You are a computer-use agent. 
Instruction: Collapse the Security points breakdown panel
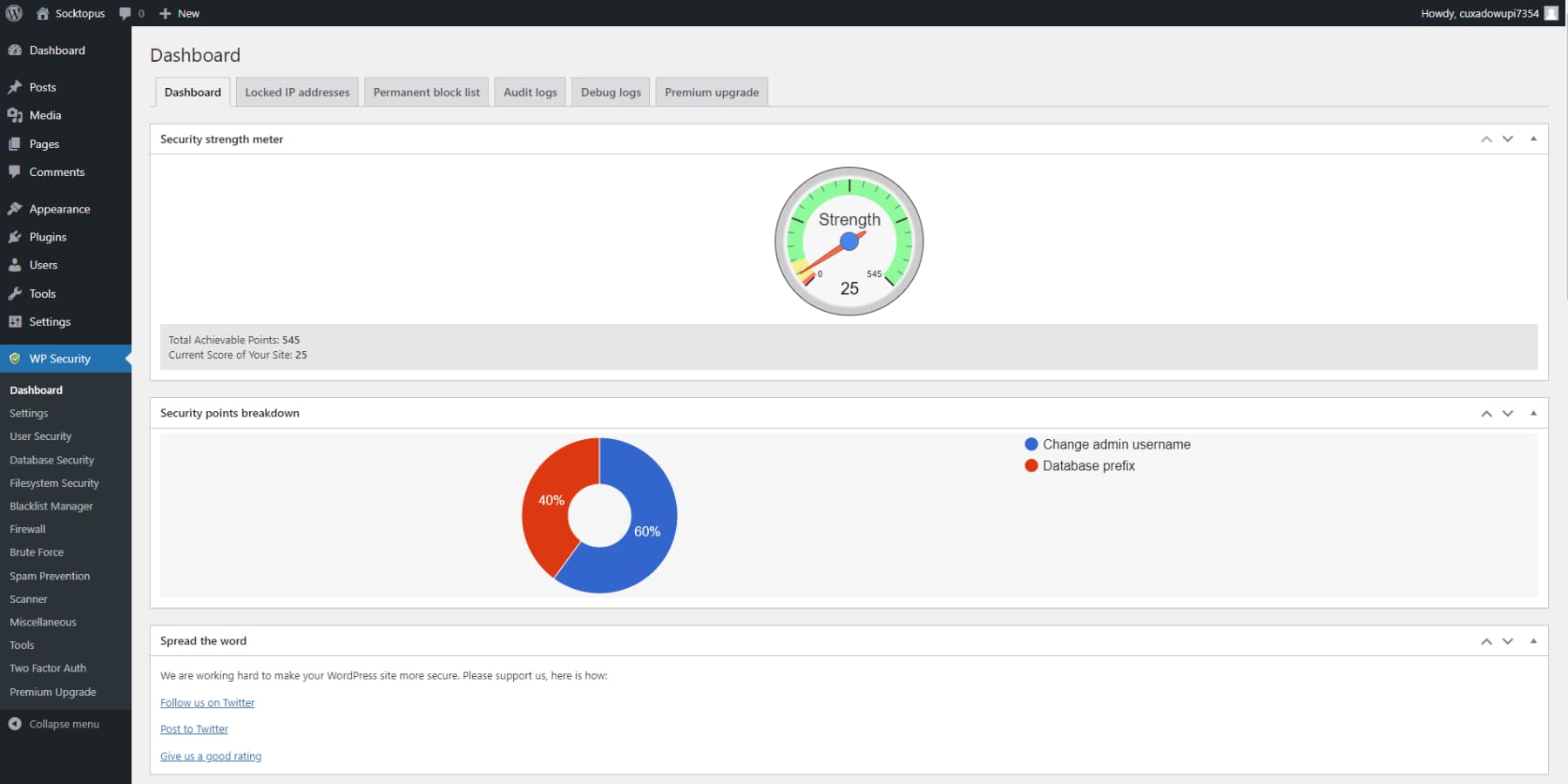point(1533,413)
